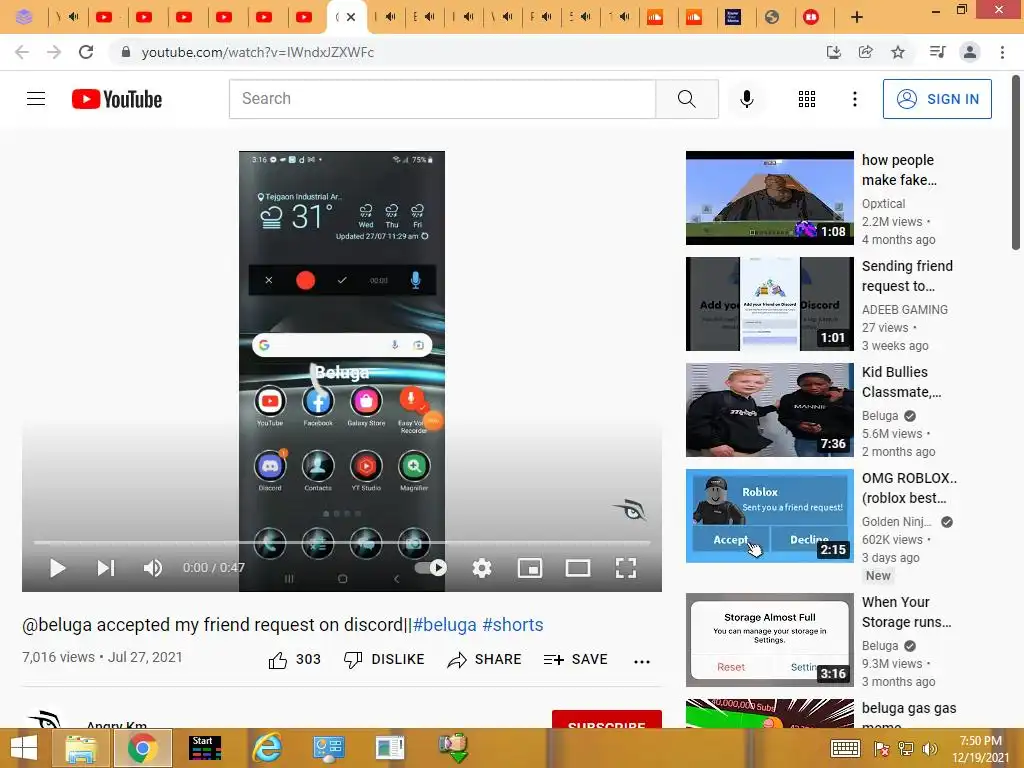The height and width of the screenshot is (768, 1024).
Task: Open the #shorts hashtag link
Action: 513,625
